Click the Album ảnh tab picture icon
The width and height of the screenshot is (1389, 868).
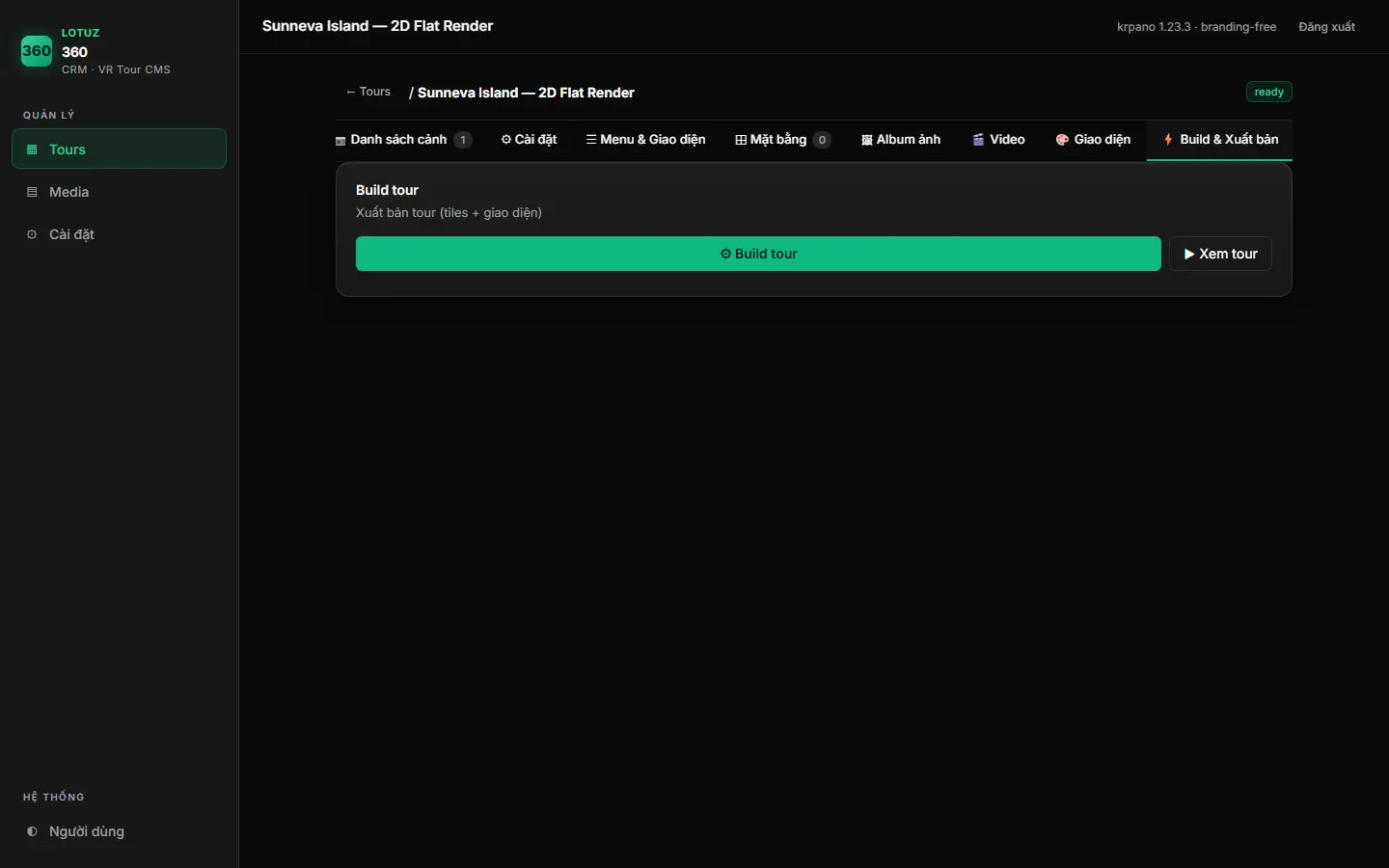click(867, 140)
